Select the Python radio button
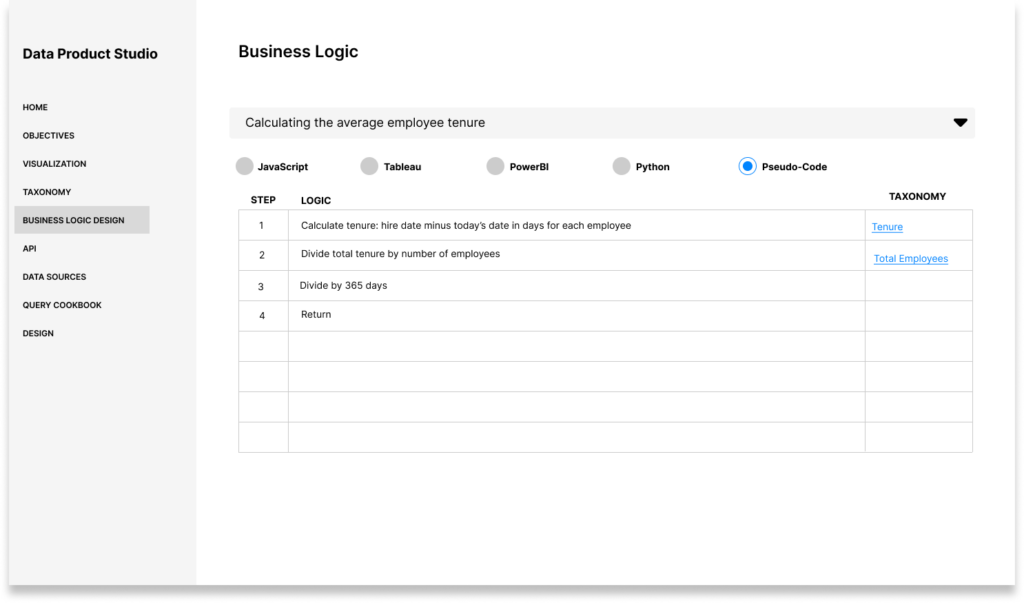 click(621, 167)
